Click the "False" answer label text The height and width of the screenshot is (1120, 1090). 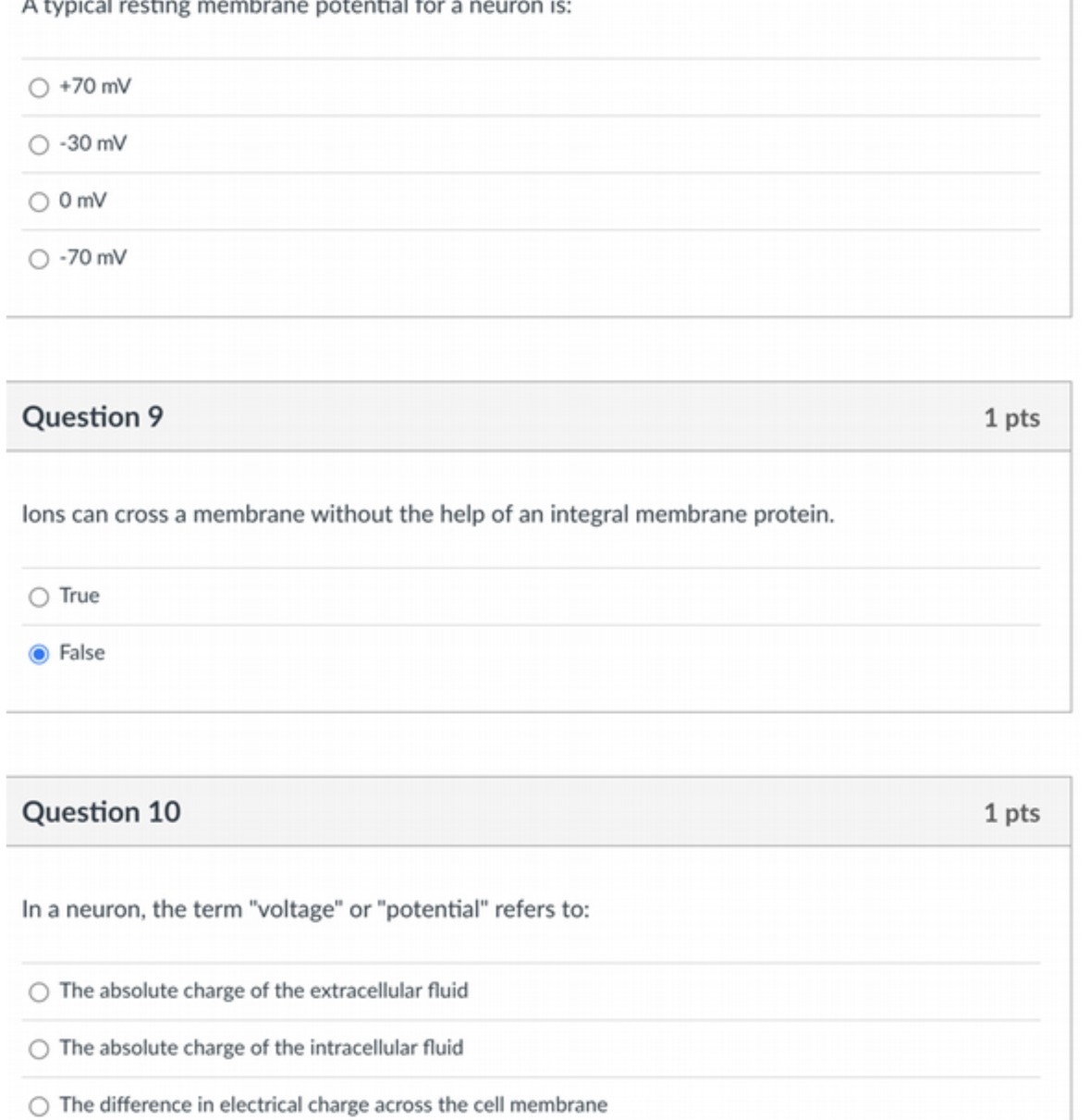click(x=82, y=653)
